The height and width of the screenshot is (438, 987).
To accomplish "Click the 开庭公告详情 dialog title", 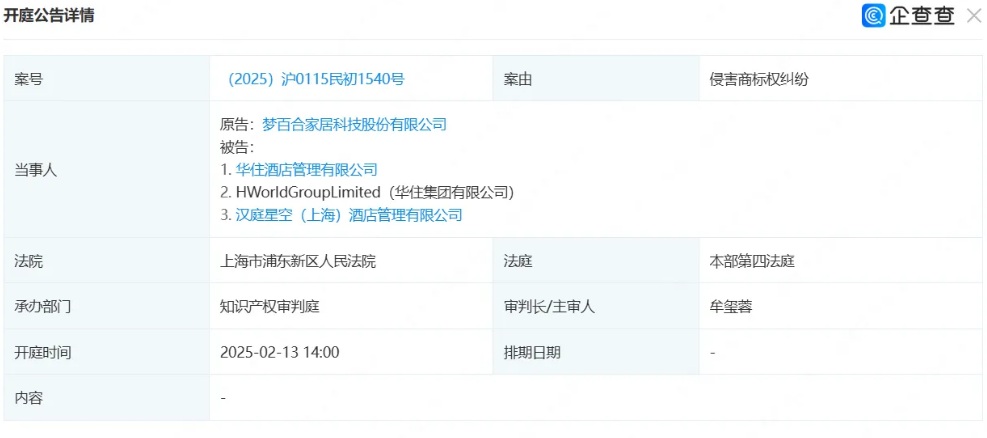I will click(x=49, y=16).
